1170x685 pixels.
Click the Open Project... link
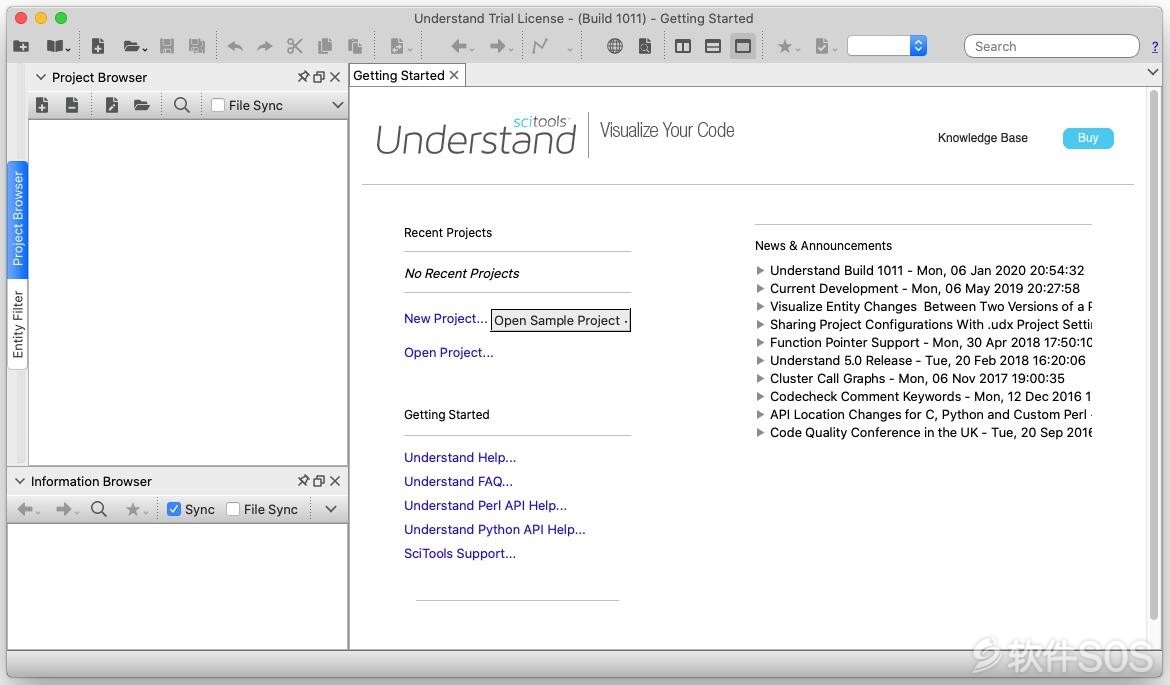point(448,352)
